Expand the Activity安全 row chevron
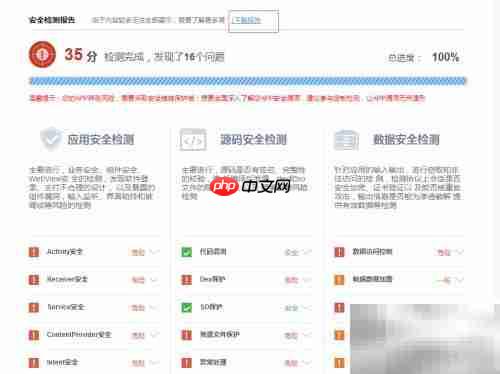This screenshot has height=374, width=500. (x=154, y=252)
